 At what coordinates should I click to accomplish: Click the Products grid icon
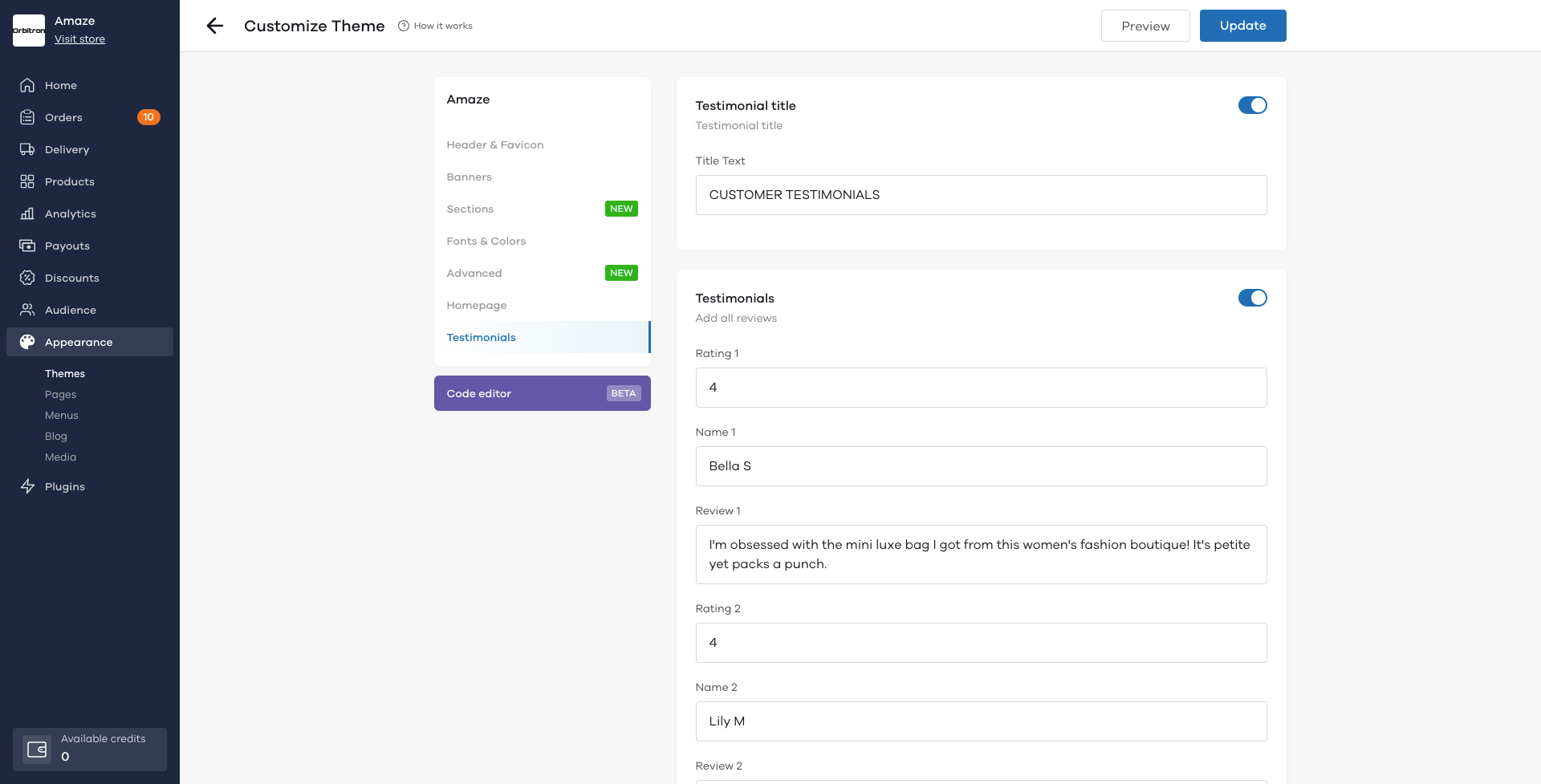(x=27, y=181)
